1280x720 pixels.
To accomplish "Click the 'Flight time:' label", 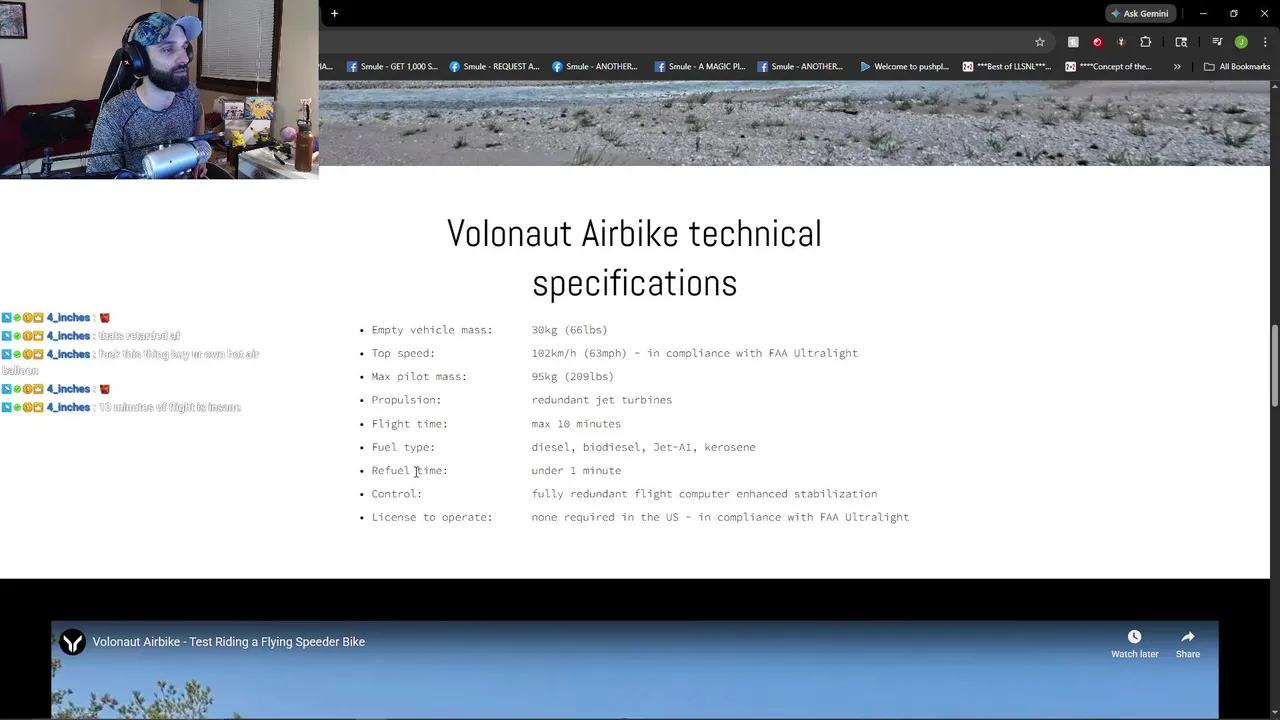I will pyautogui.click(x=409, y=424).
